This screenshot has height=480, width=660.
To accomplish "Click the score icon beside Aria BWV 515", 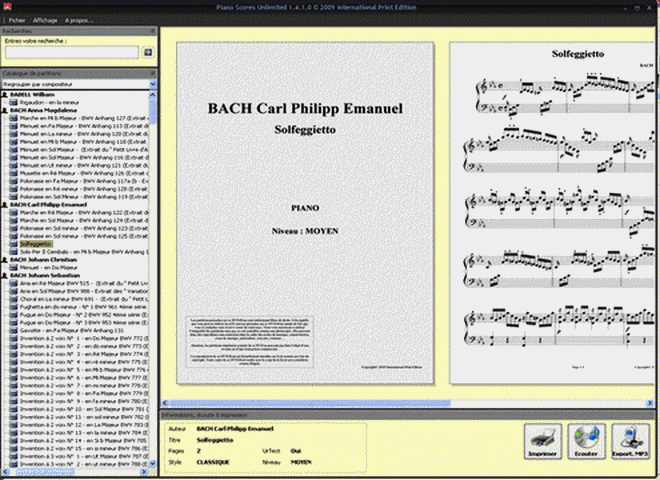I will [x=13, y=283].
